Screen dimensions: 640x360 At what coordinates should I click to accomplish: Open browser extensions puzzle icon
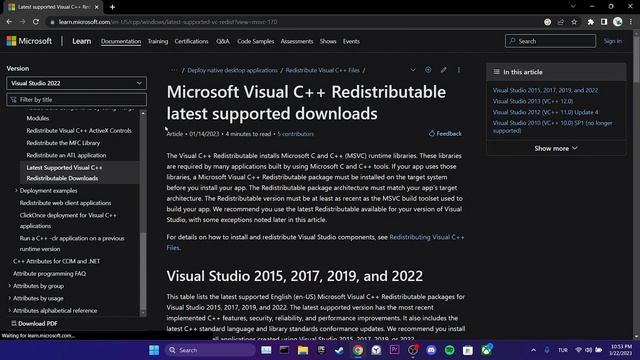(x=591, y=22)
